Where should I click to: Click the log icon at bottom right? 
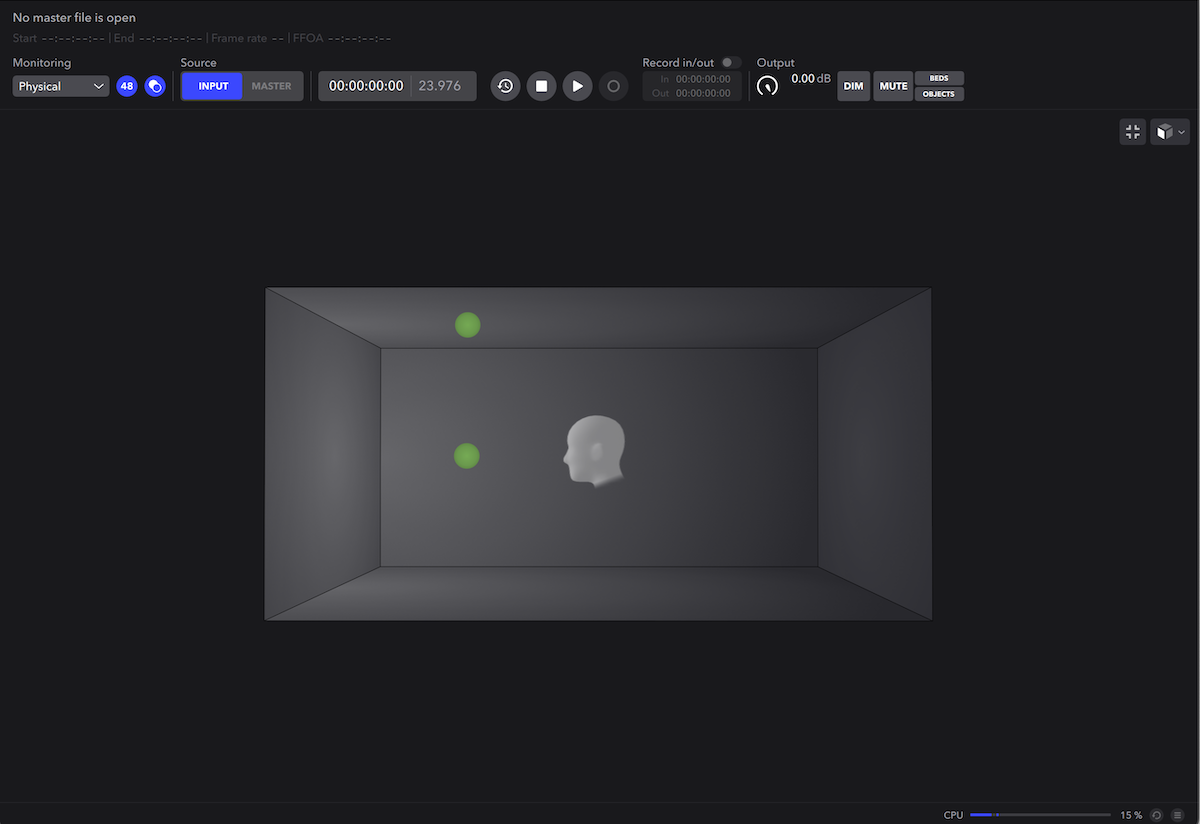tap(1176, 815)
